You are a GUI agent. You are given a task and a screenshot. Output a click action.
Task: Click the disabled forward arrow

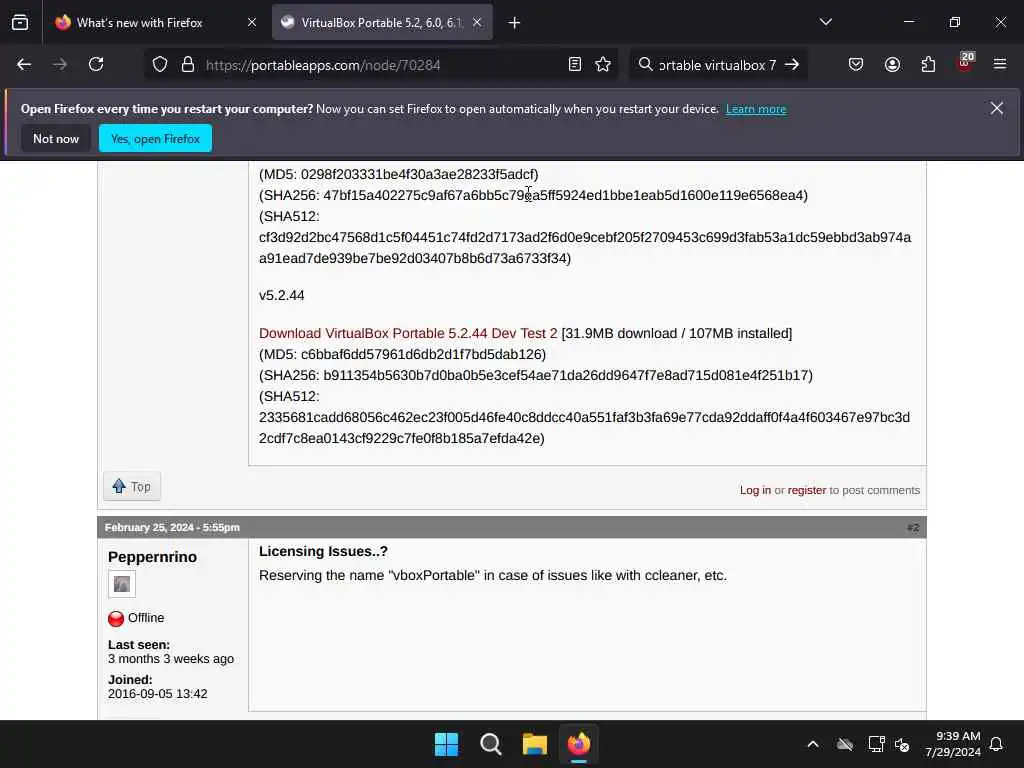point(60,64)
